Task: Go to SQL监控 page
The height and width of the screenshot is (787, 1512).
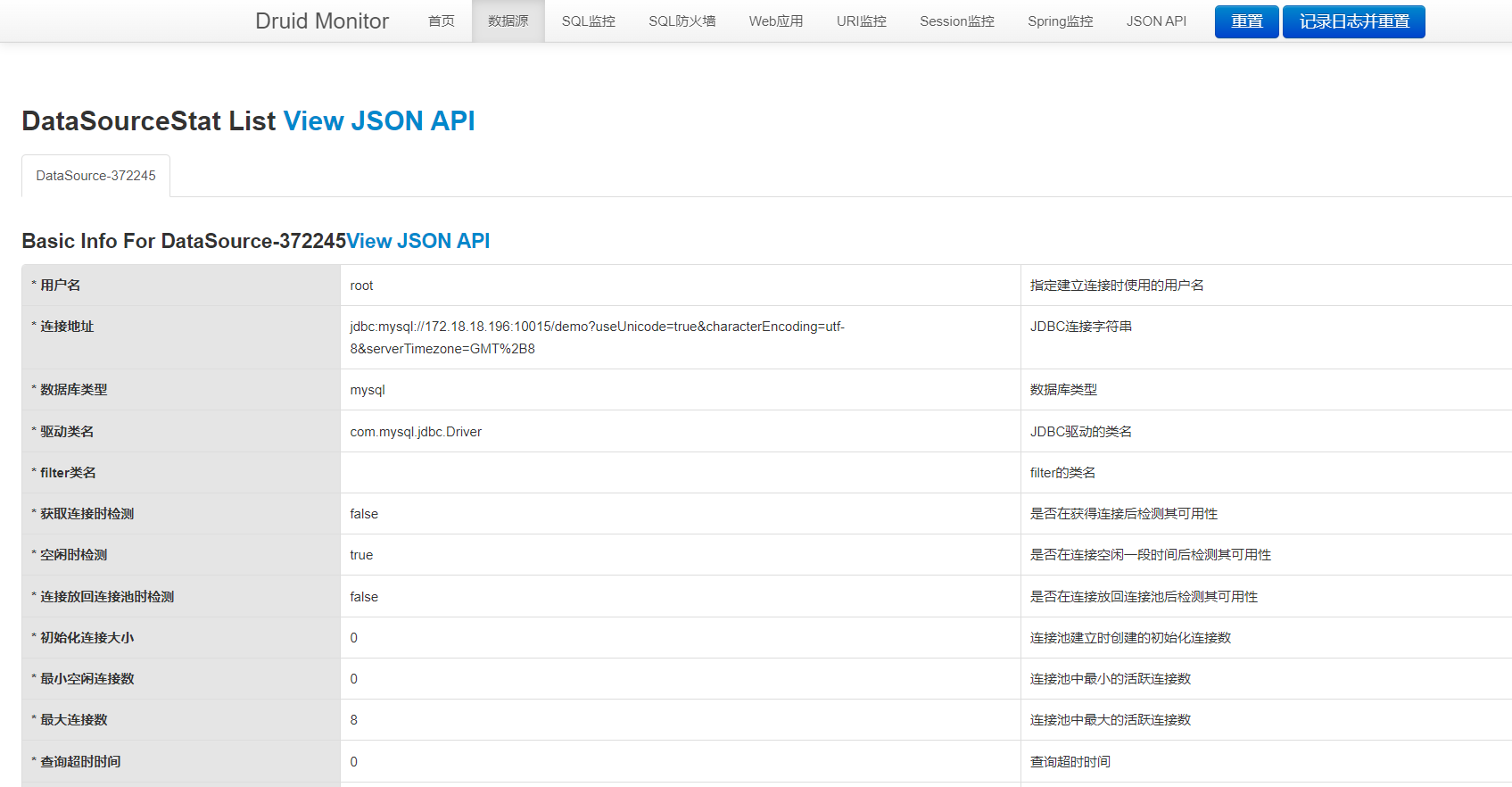Action: pyautogui.click(x=588, y=21)
